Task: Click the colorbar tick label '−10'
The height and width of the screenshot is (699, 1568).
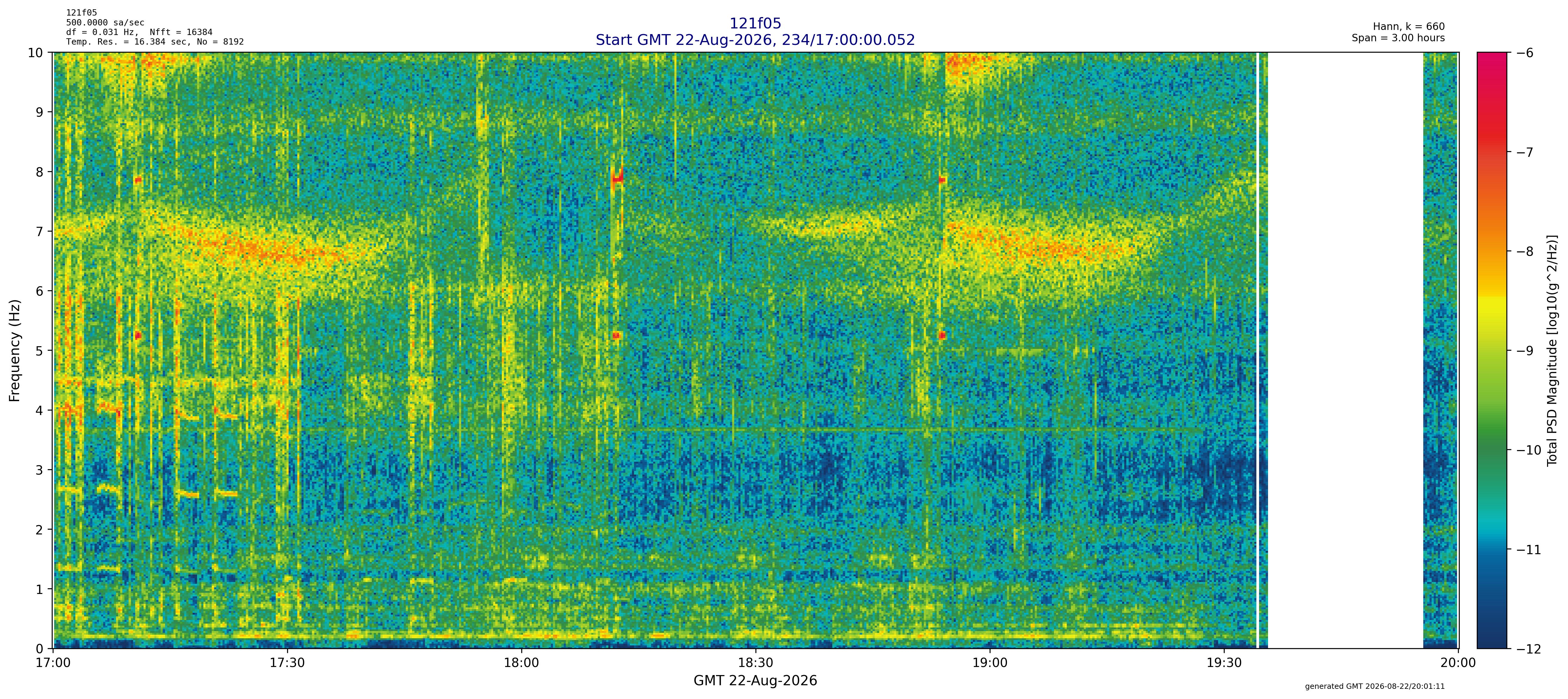Action: coord(1528,451)
